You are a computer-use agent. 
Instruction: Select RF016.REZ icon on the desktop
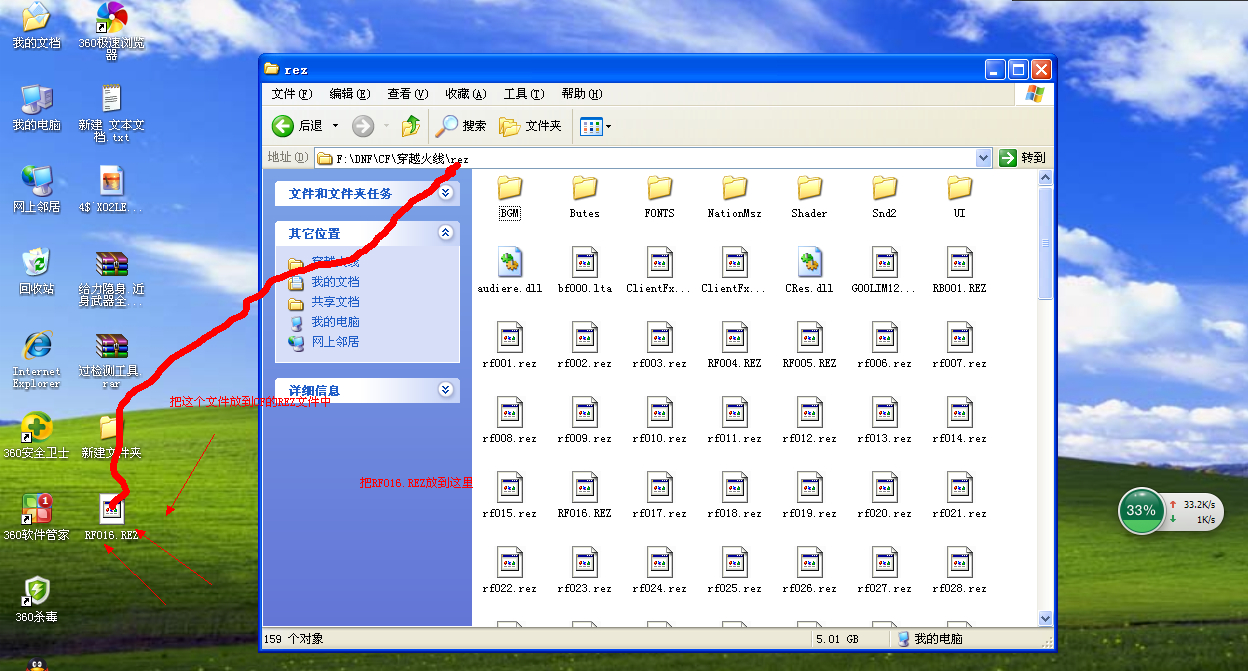pos(112,509)
